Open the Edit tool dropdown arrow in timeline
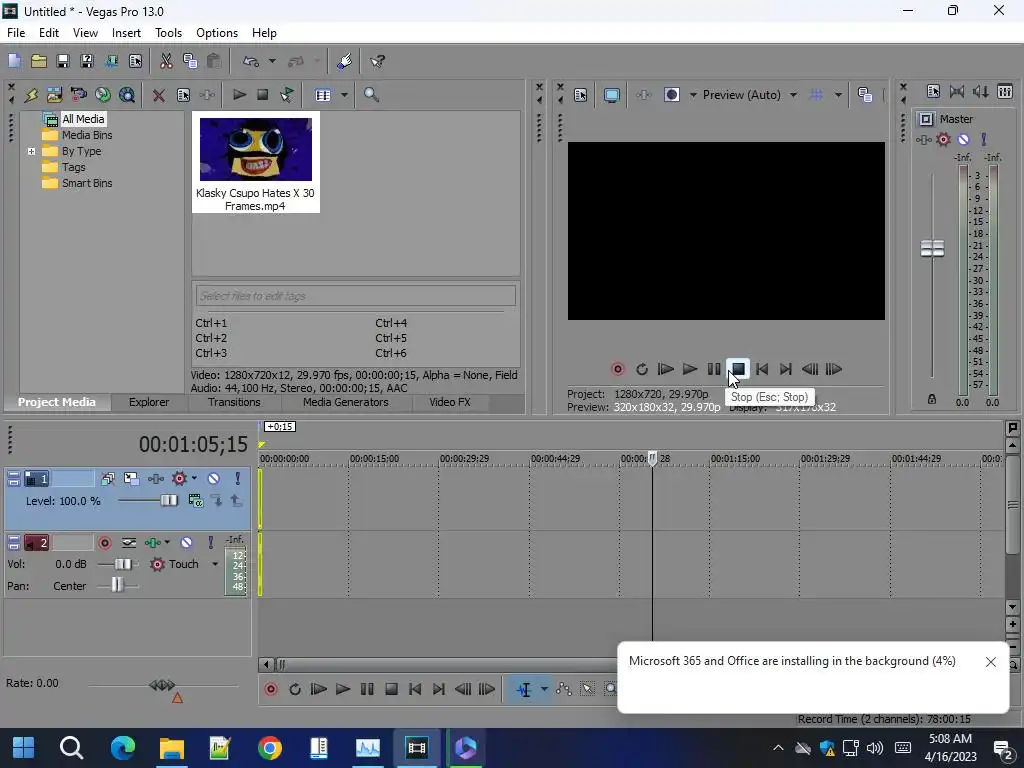This screenshot has width=1024, height=768. pos(544,690)
